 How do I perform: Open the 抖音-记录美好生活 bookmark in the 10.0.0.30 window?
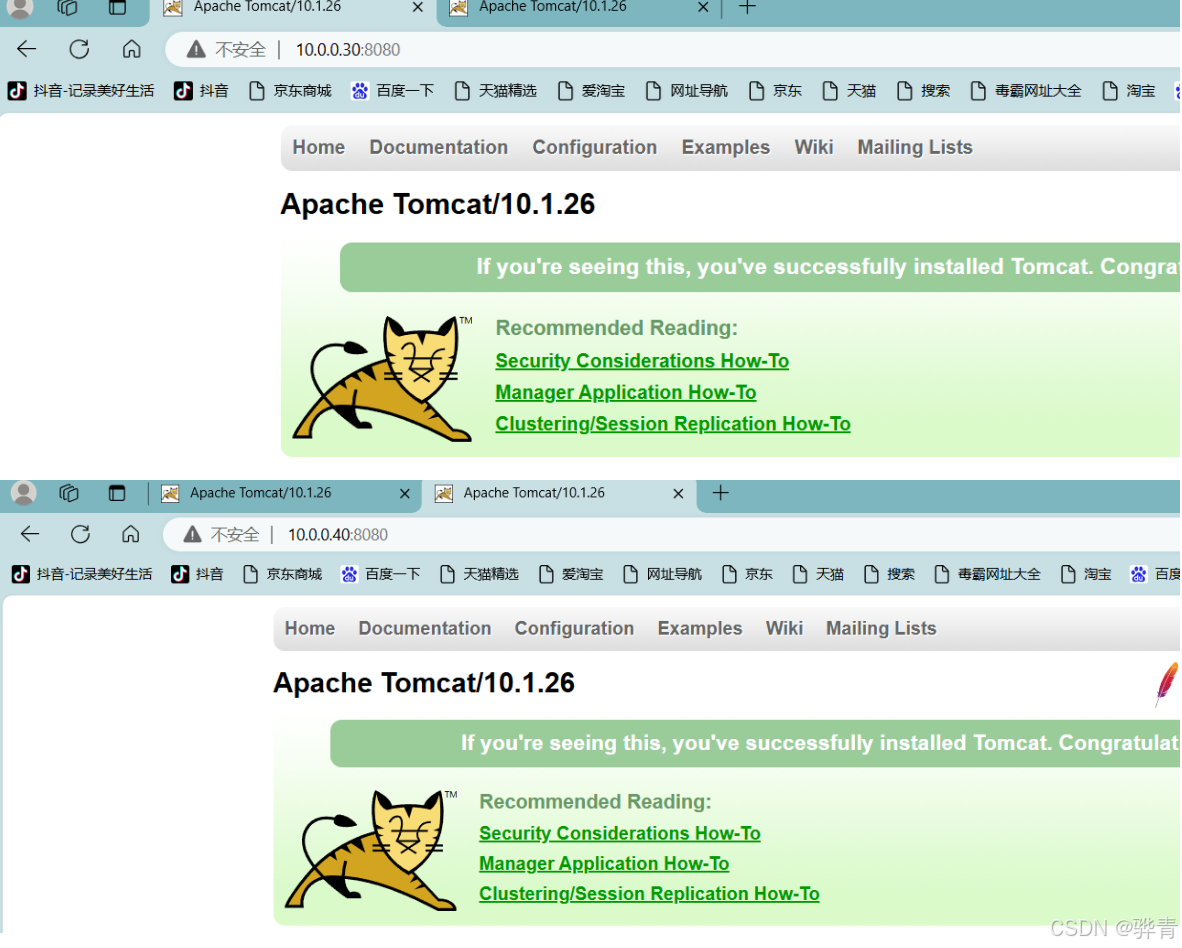click(81, 91)
